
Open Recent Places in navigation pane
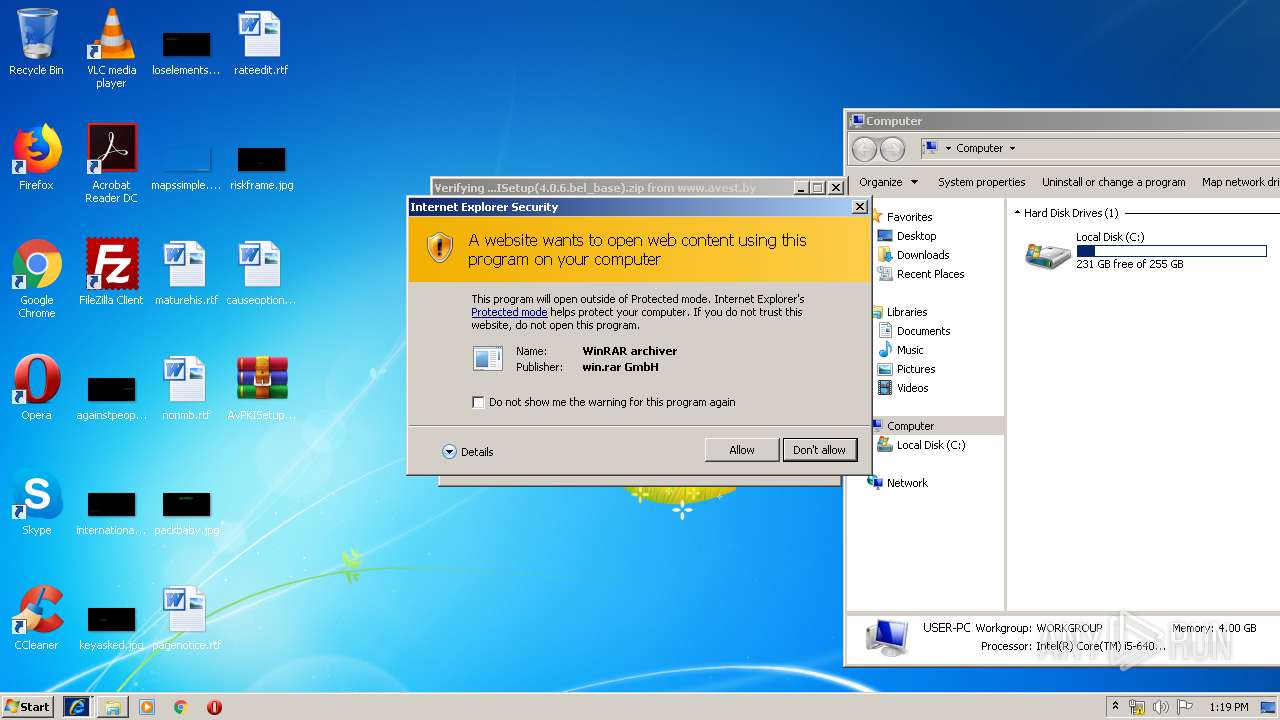coord(930,274)
